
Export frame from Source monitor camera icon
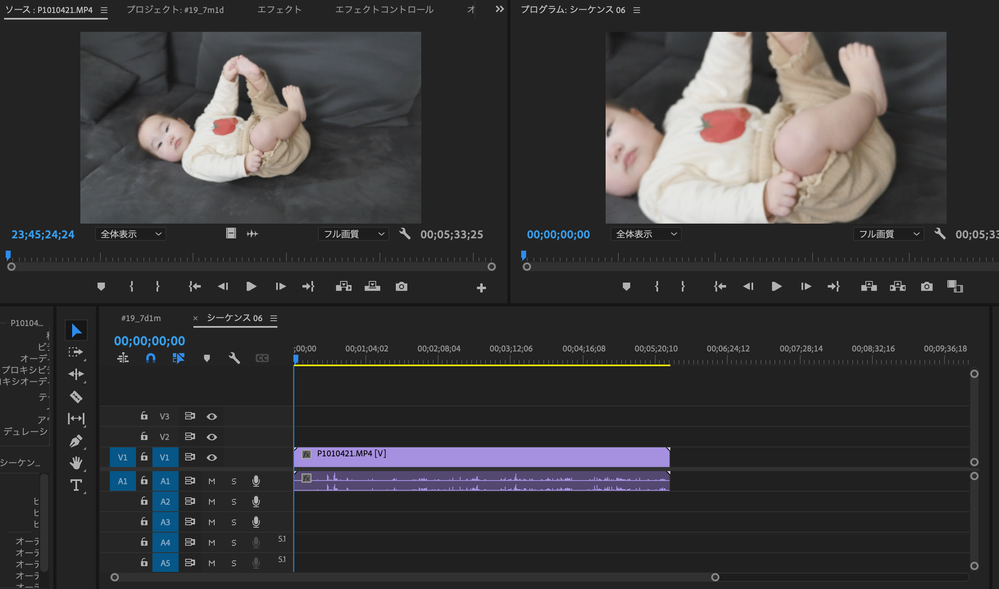(401, 287)
